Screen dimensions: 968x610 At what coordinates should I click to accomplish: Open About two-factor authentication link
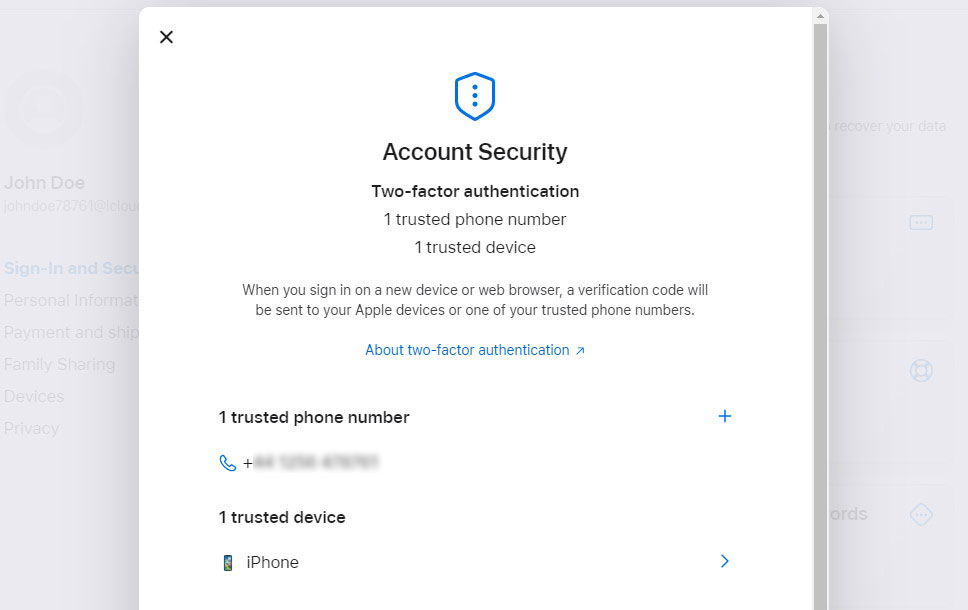tap(467, 350)
